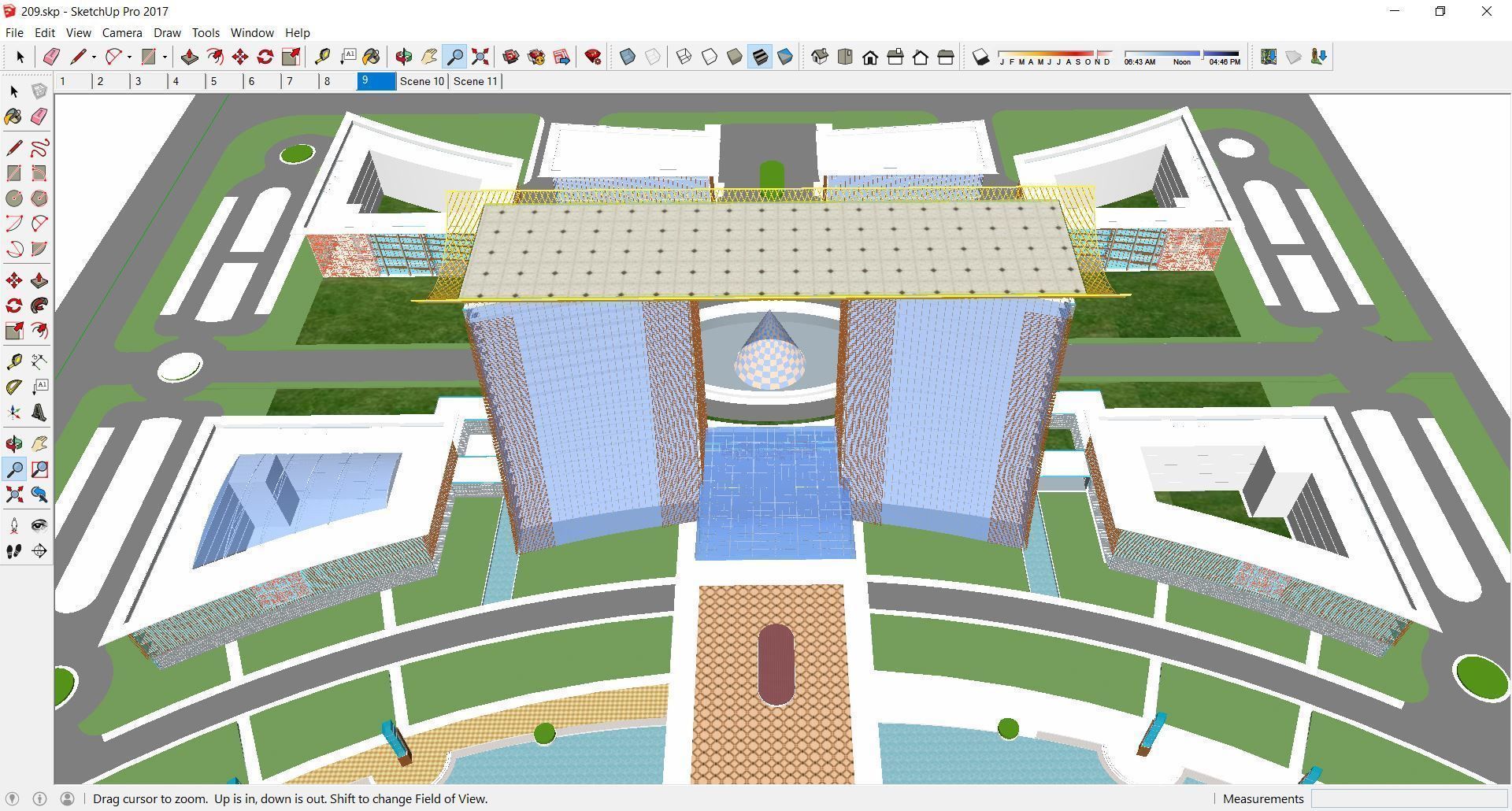This screenshot has height=811, width=1512.
Task: Click the geo-location status icon
Action: pyautogui.click(x=12, y=798)
